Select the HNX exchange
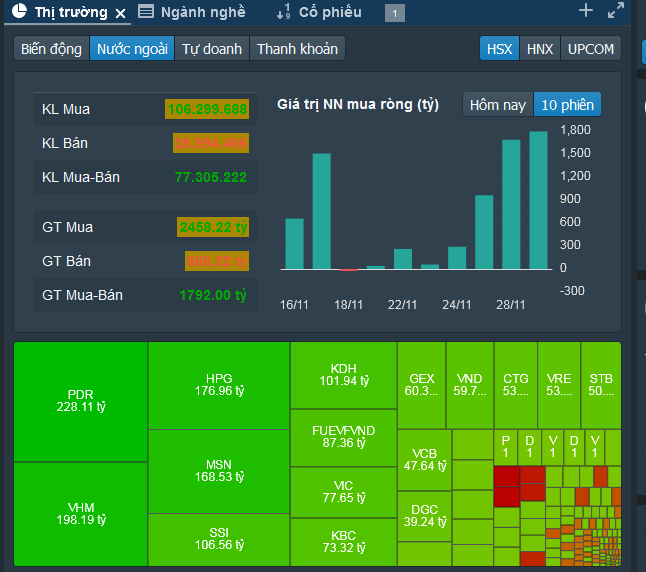Image resolution: width=646 pixels, height=572 pixels. click(x=540, y=49)
